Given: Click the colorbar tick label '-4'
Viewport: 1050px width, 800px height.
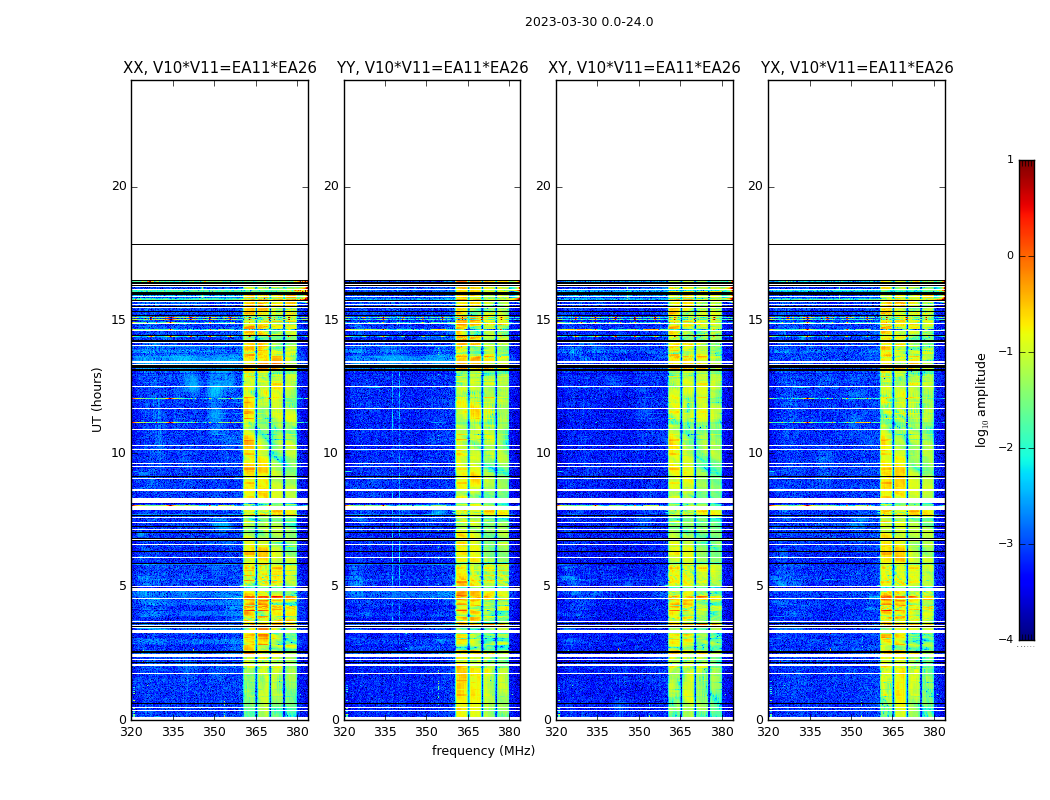Looking at the screenshot, I should tap(1007, 640).
